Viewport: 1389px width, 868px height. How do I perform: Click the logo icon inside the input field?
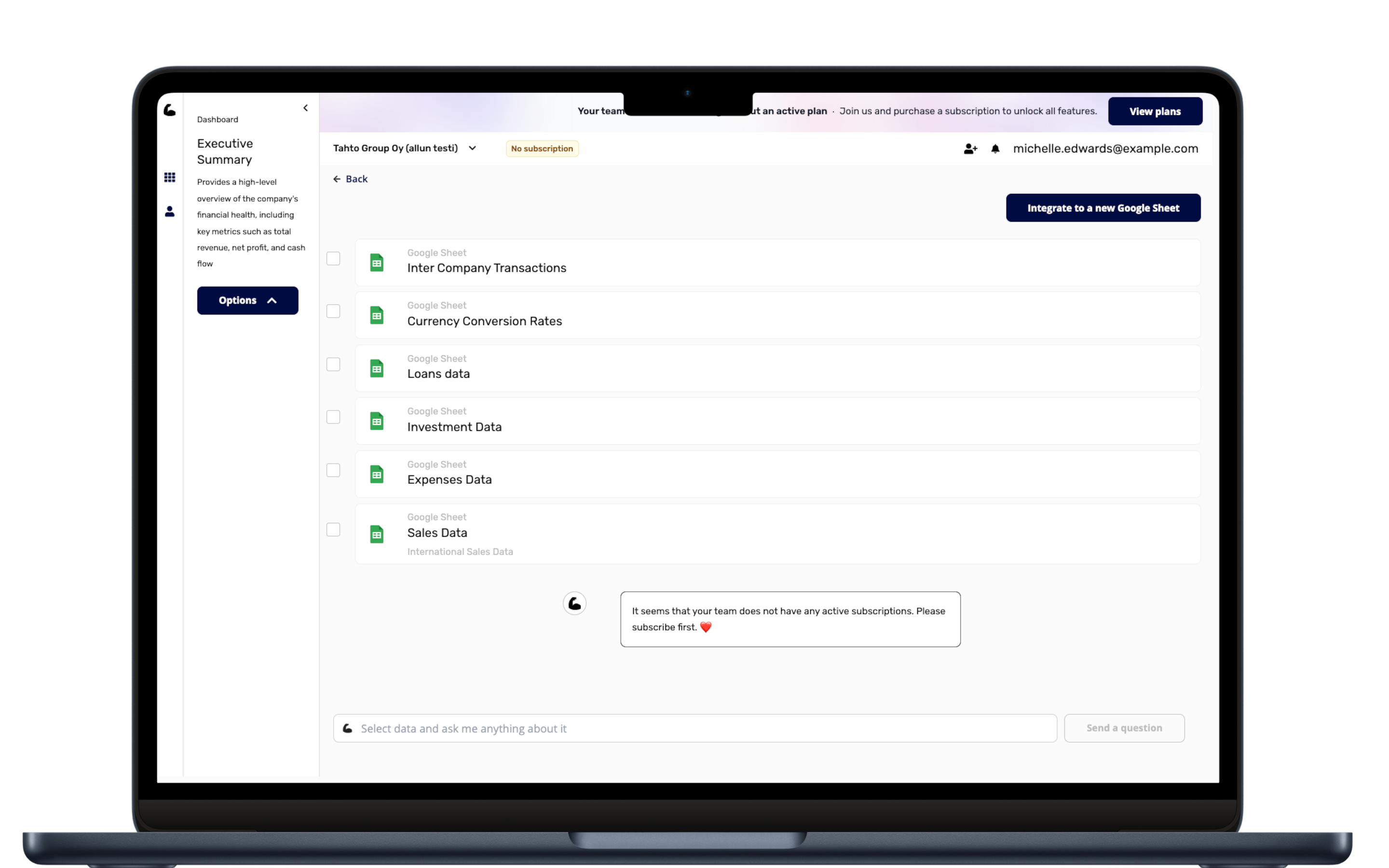tap(348, 729)
